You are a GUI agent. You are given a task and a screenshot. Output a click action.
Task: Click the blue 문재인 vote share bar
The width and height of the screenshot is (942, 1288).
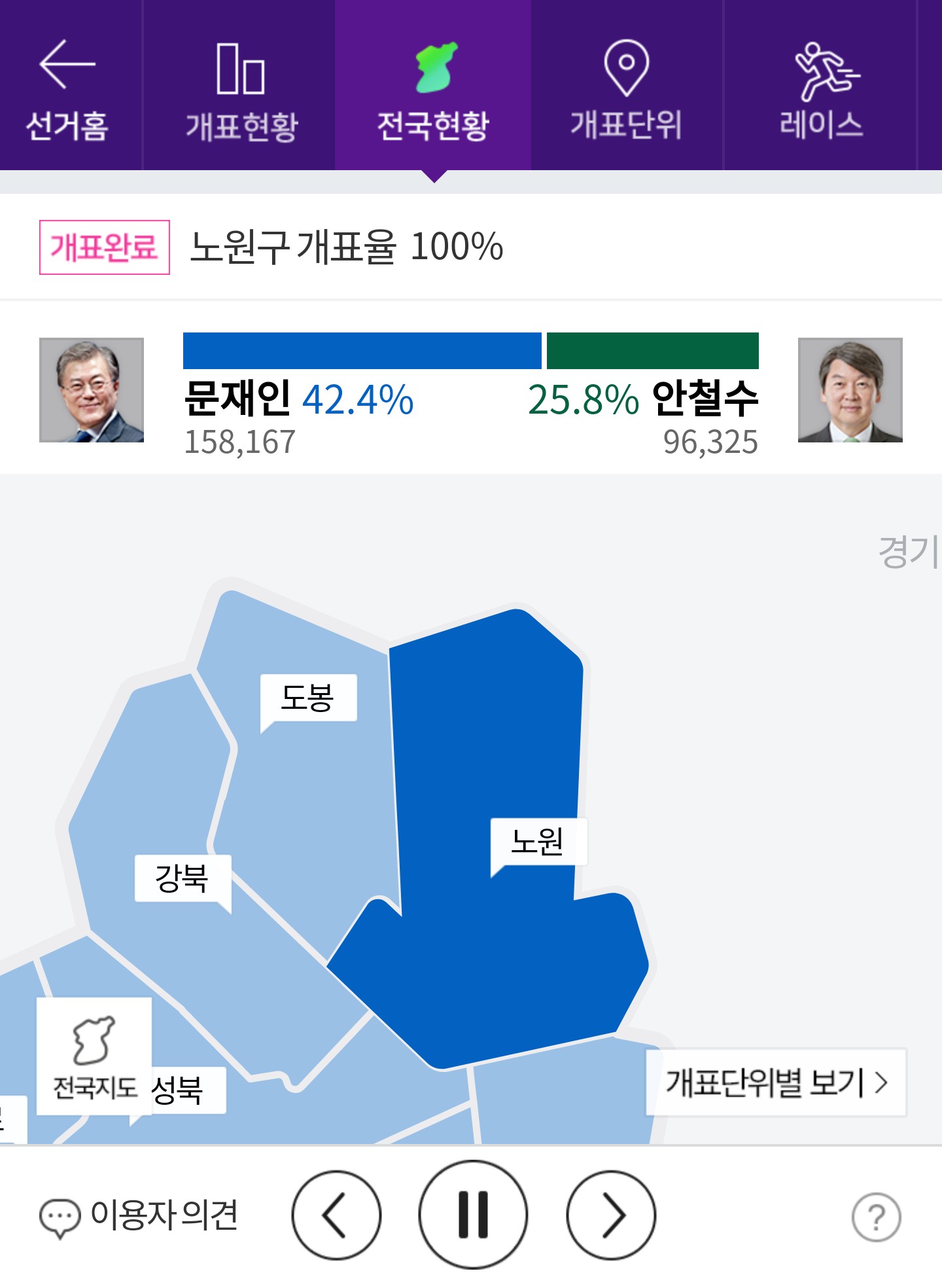pos(362,351)
